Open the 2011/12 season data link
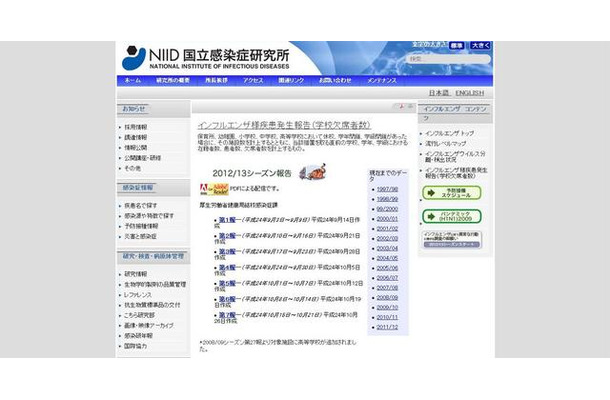 (x=387, y=327)
